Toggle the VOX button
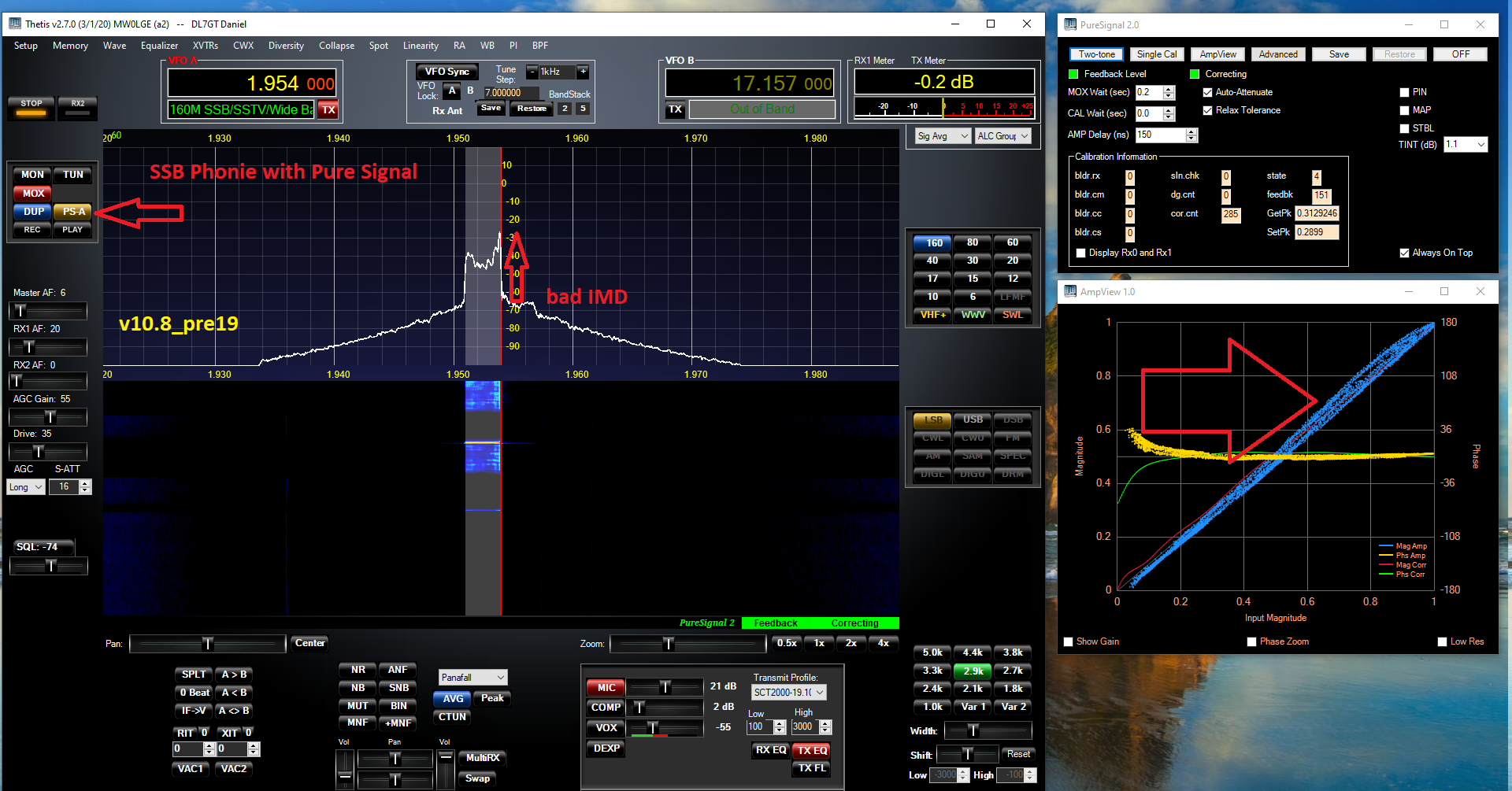Screen dimensions: 1512x791 (606, 728)
